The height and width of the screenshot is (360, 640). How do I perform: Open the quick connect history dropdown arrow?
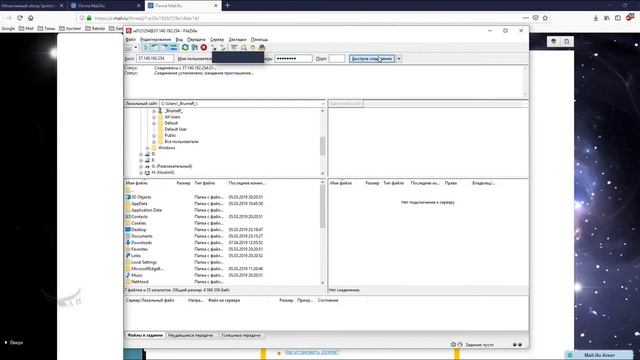click(399, 59)
